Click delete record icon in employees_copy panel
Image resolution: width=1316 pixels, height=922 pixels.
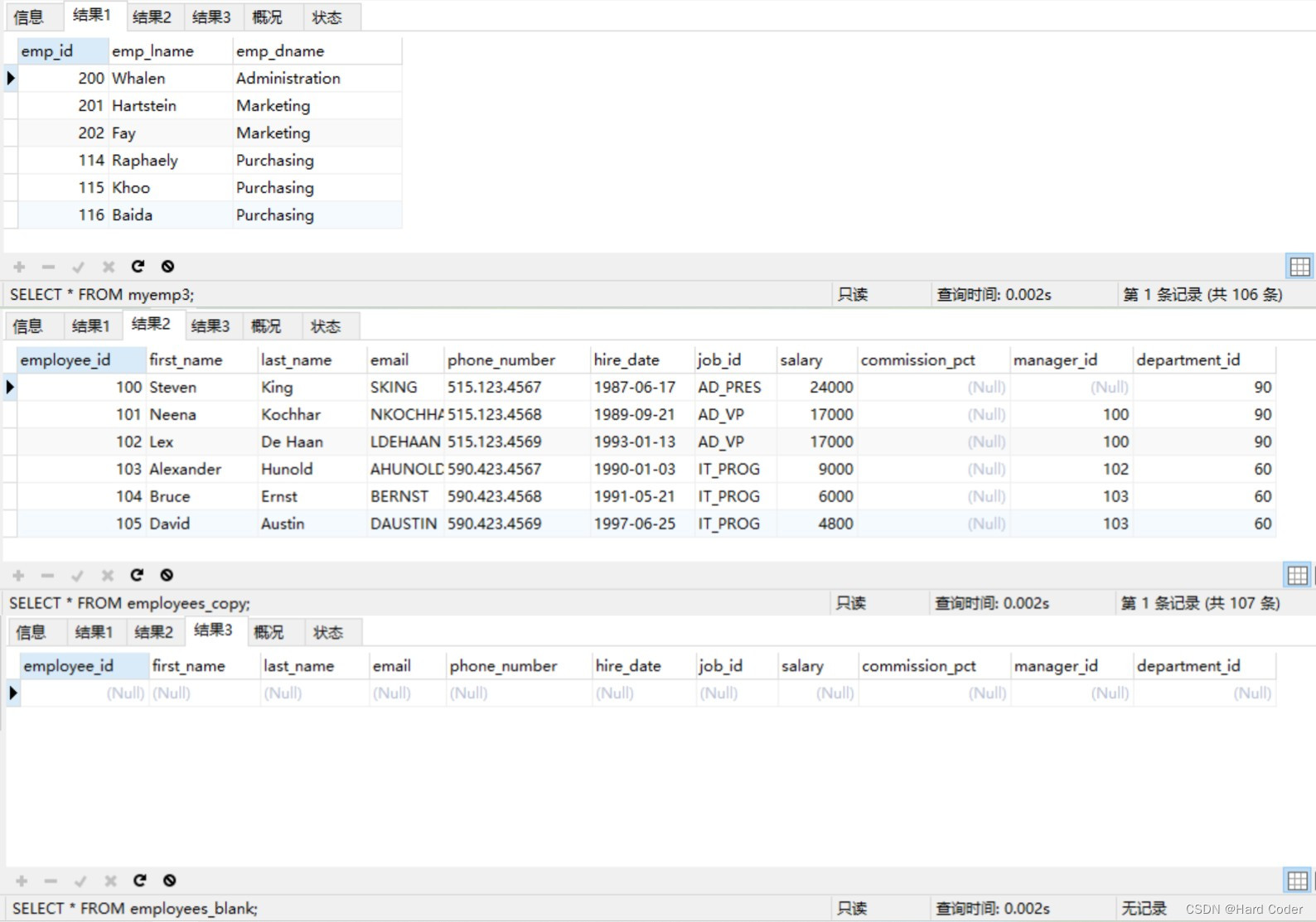(47, 575)
